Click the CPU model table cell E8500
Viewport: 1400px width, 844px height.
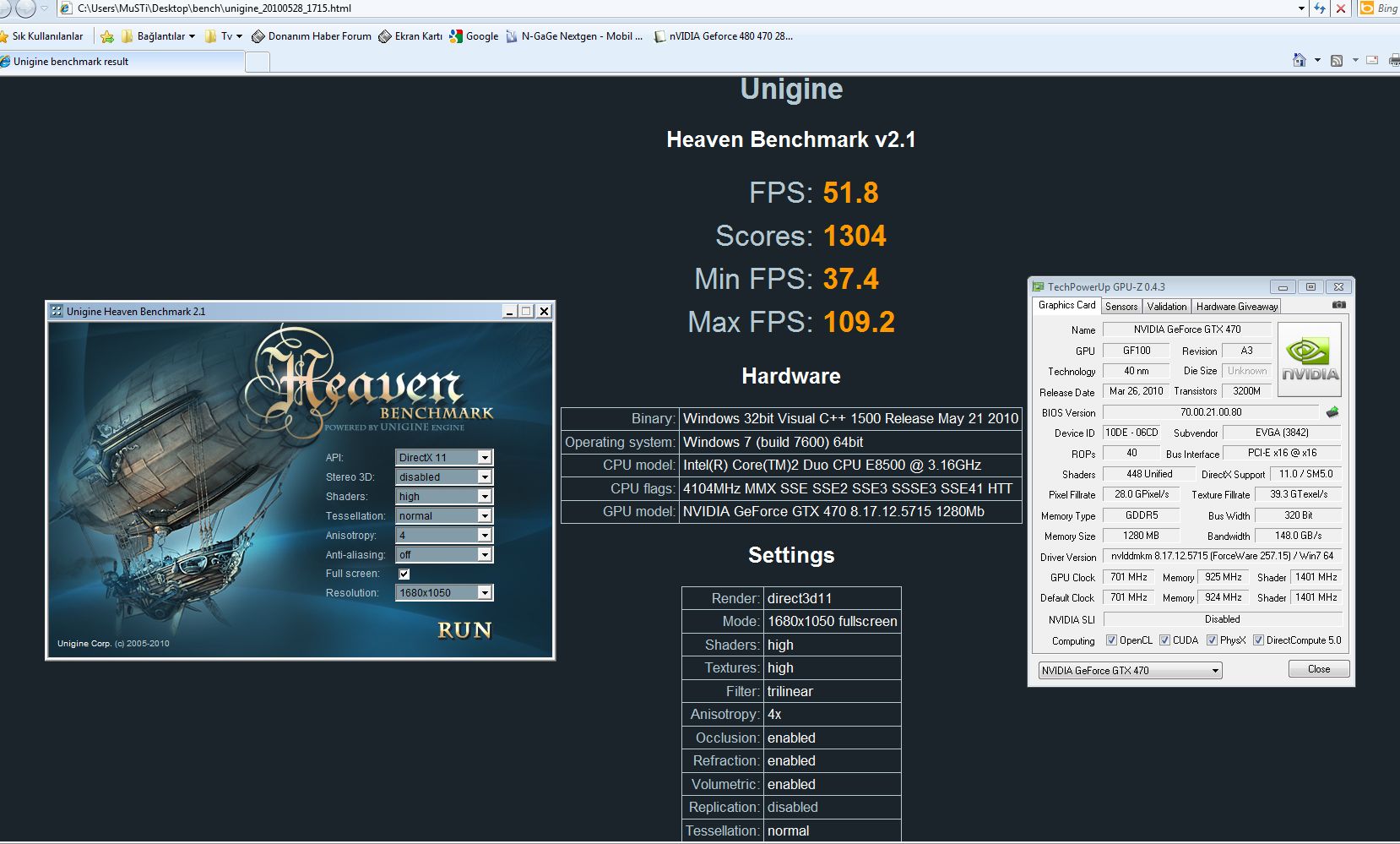click(850, 466)
